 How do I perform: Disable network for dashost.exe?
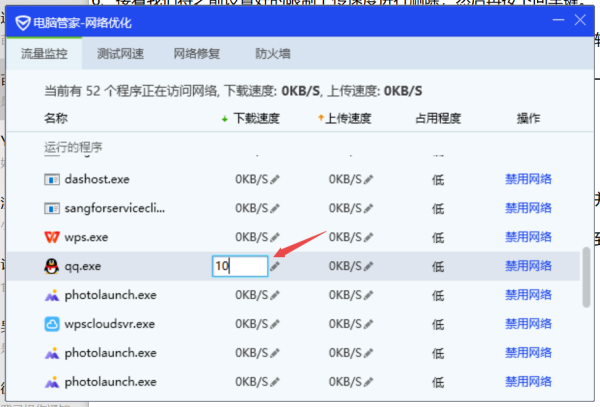click(528, 179)
